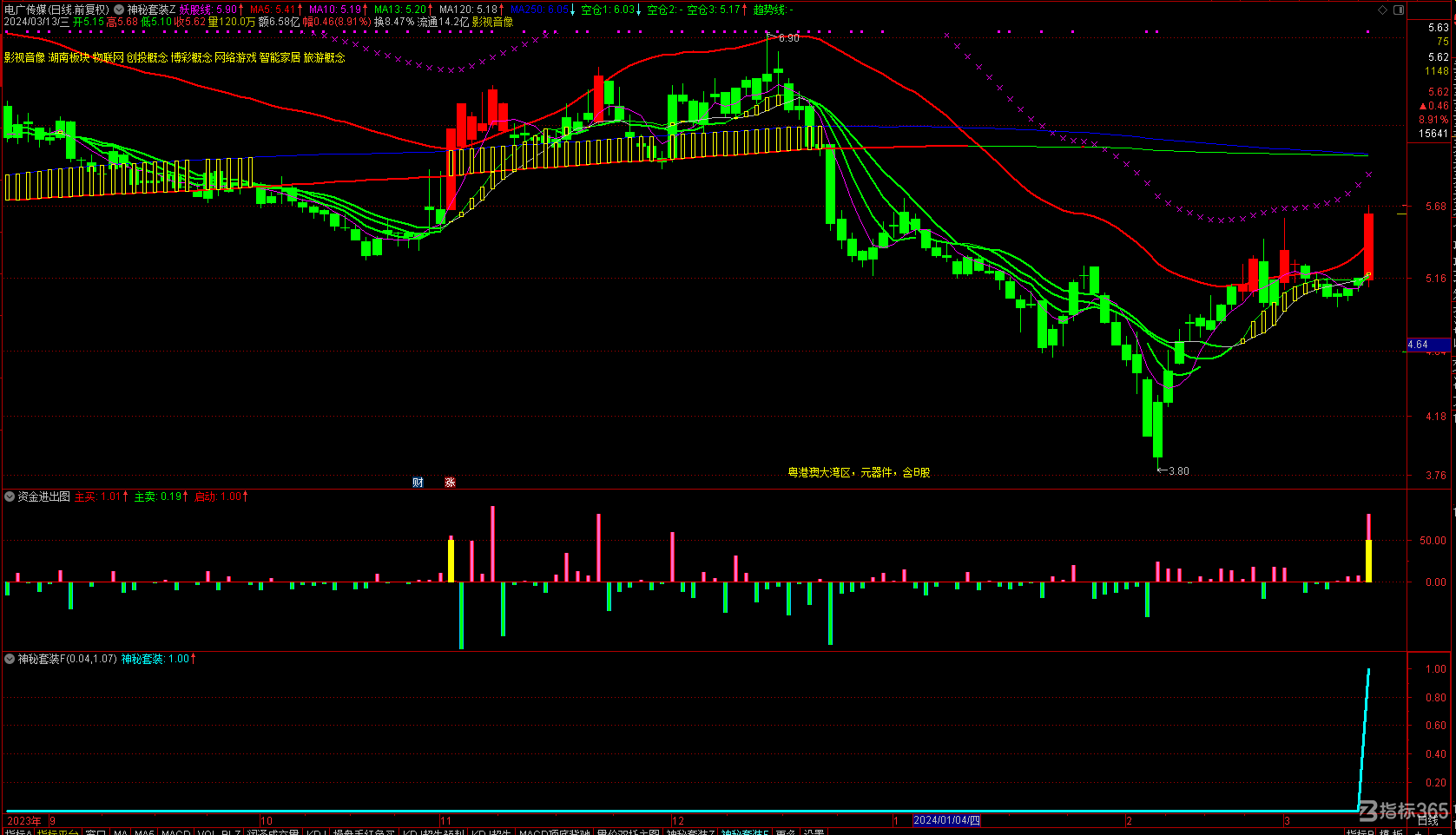Click the 日线 period label at bottom right

1427,820
